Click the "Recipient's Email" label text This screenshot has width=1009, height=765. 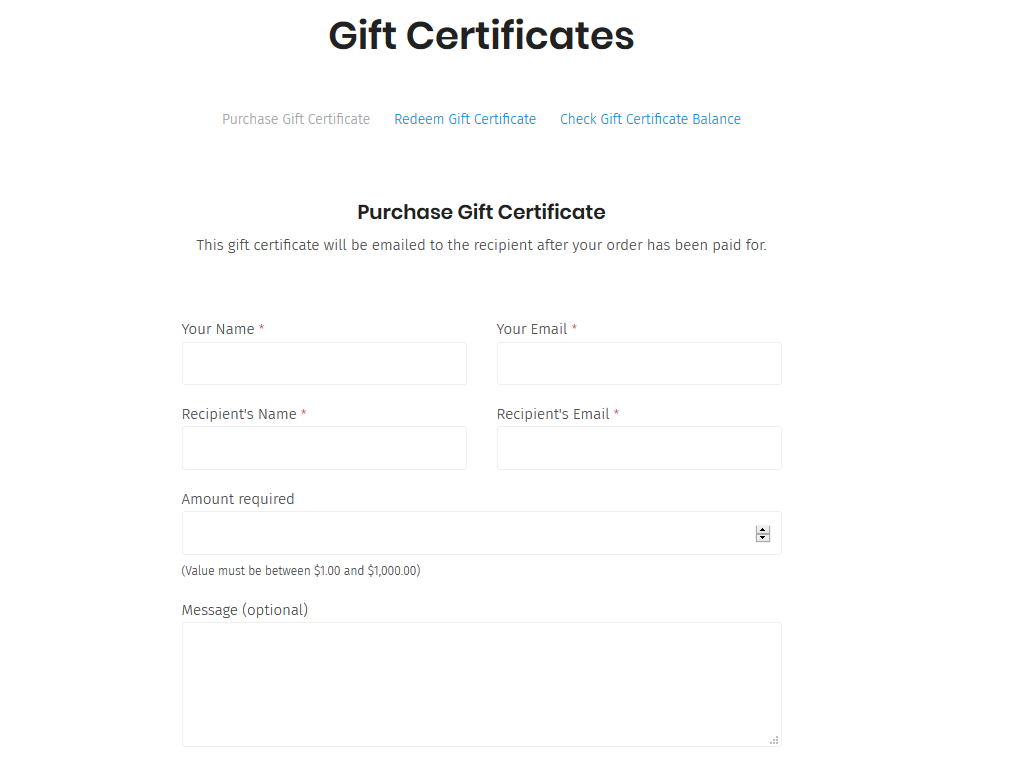553,414
